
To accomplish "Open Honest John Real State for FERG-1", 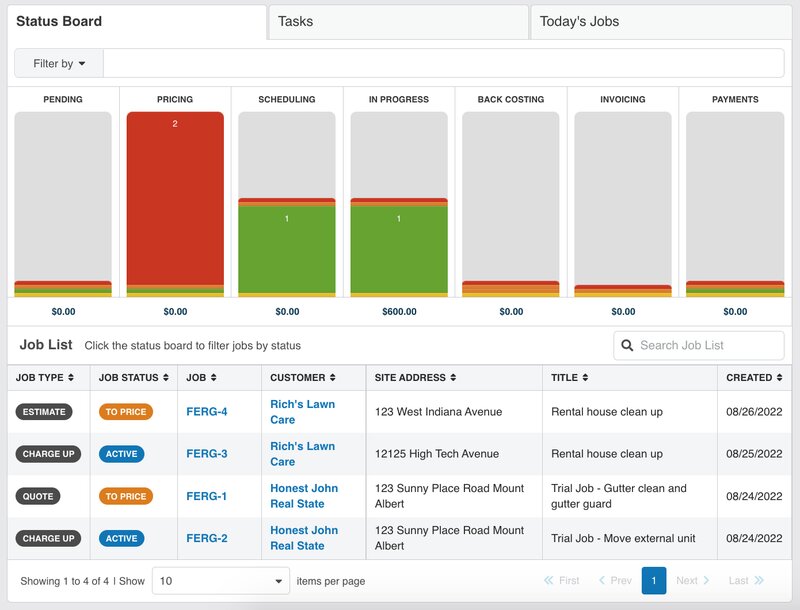I will (x=304, y=496).
